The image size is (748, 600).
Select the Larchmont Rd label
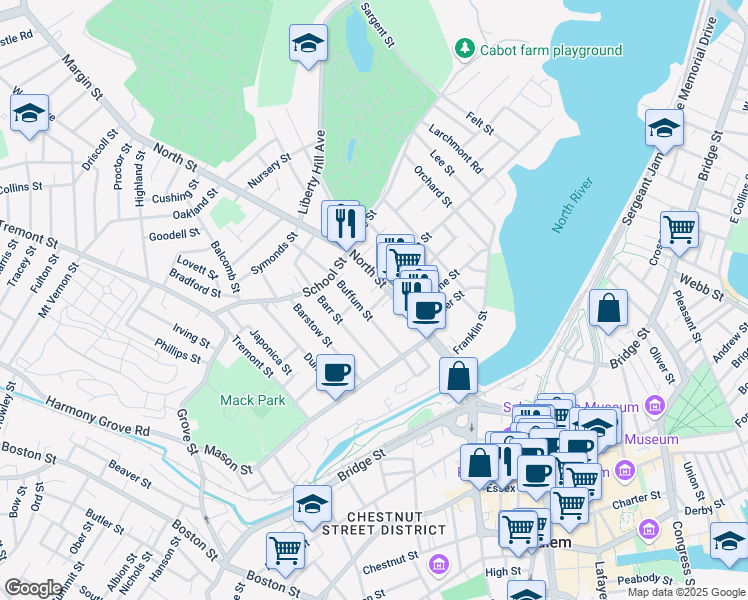pos(456,149)
